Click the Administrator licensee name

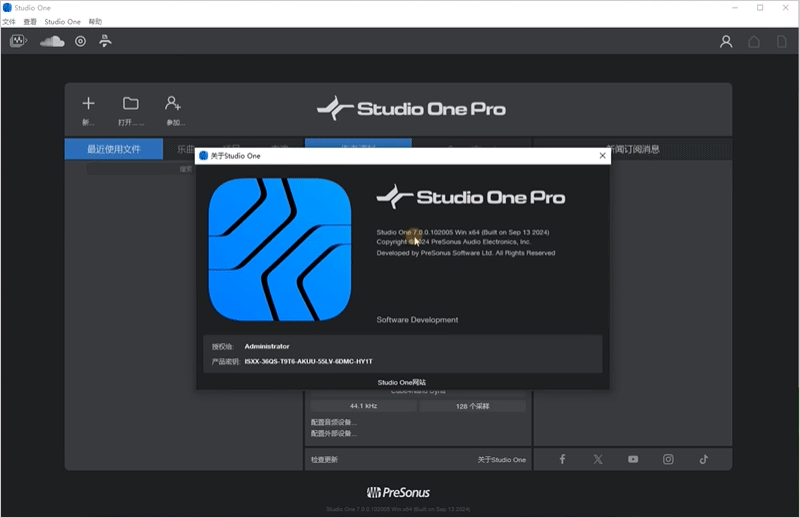(267, 346)
